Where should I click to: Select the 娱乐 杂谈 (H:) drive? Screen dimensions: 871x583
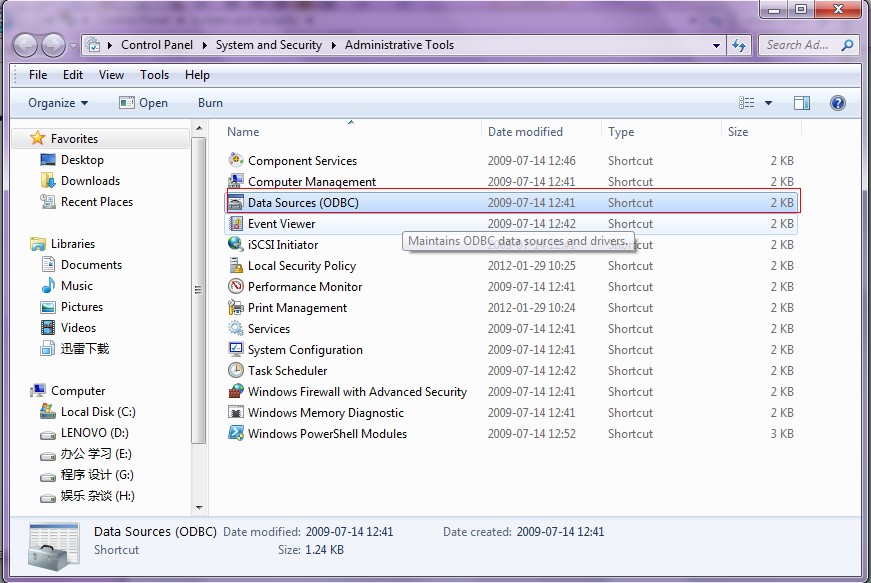click(x=98, y=496)
